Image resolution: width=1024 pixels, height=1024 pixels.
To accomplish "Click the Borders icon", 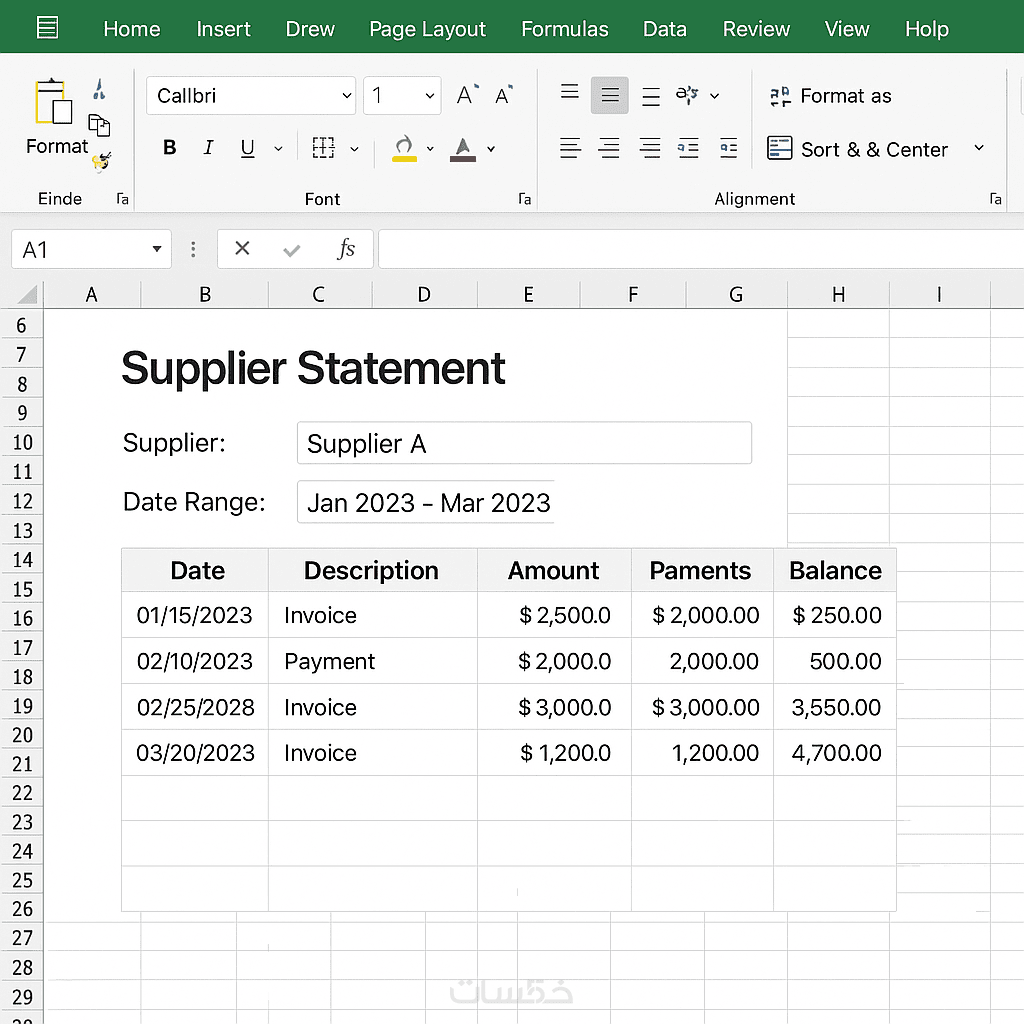I will (x=323, y=148).
